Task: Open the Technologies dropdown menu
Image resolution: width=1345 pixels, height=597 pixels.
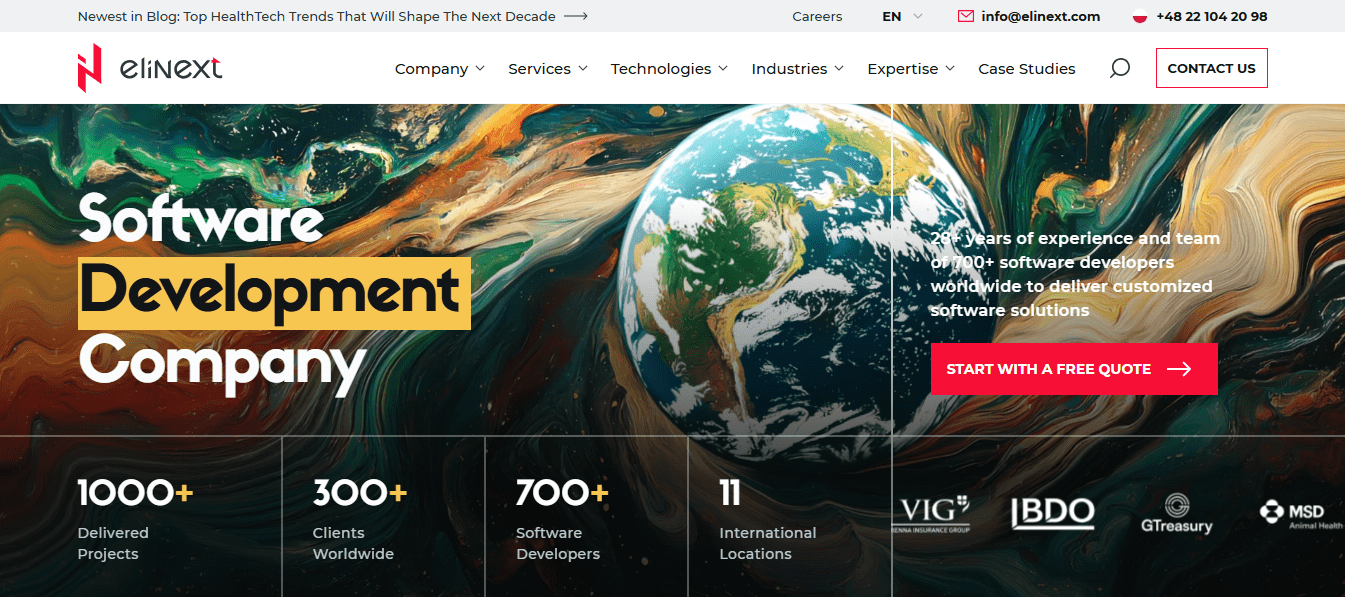Action: click(669, 68)
